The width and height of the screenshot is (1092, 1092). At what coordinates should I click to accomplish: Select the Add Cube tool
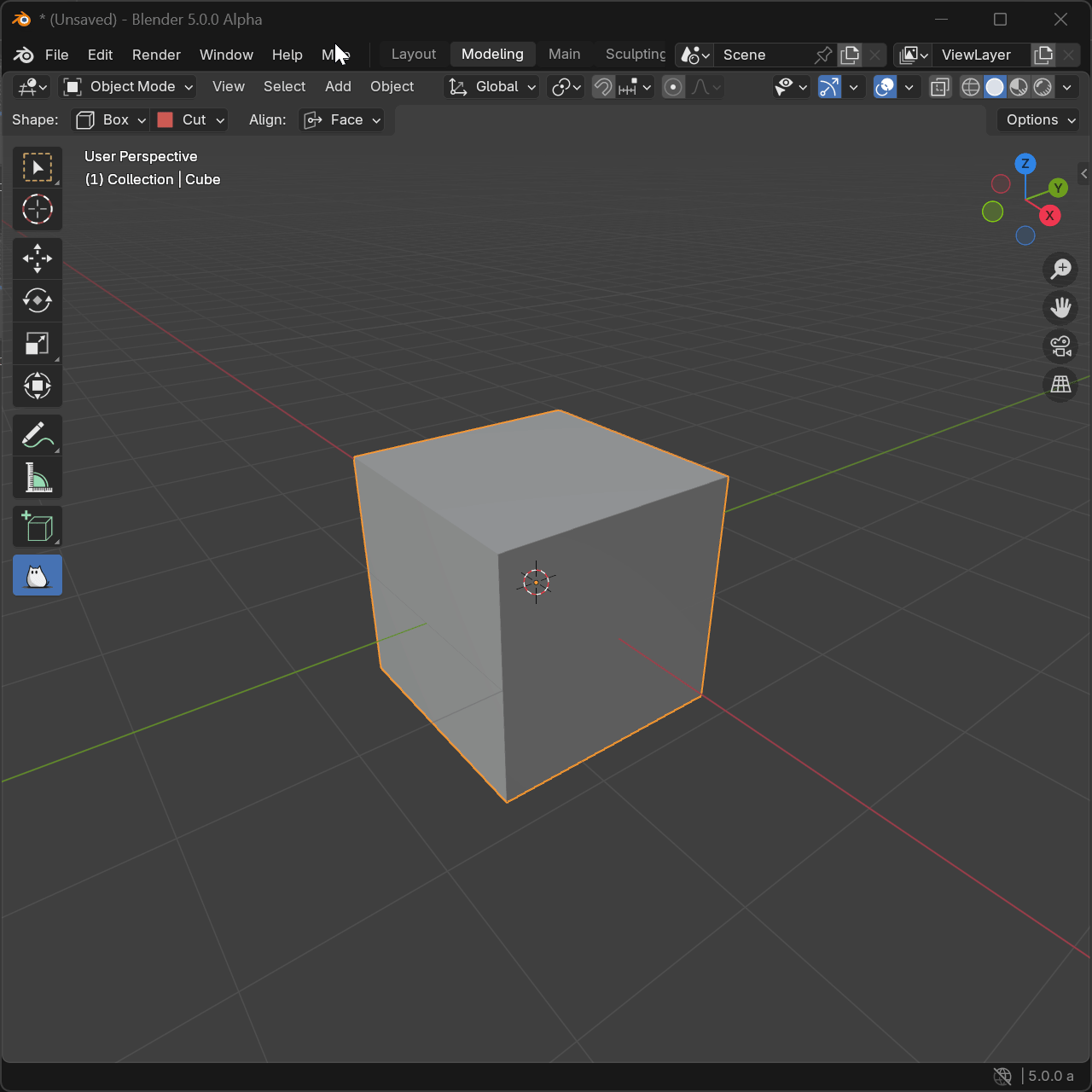point(37,527)
